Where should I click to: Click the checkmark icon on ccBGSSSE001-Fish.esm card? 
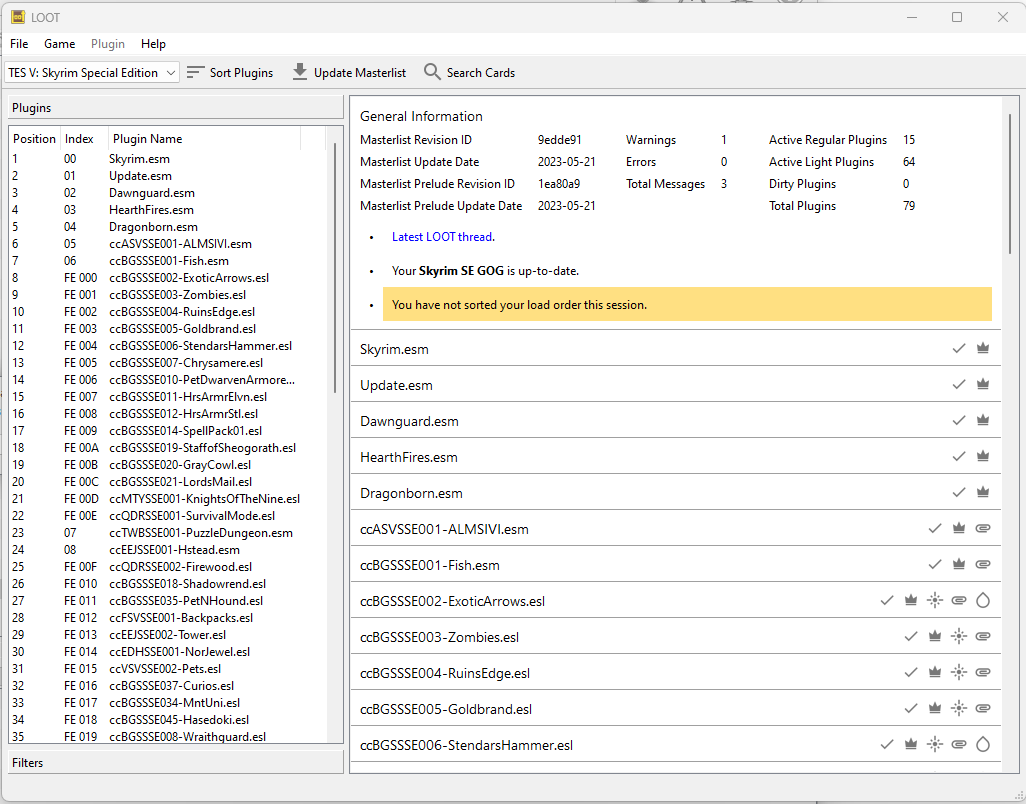pos(935,565)
